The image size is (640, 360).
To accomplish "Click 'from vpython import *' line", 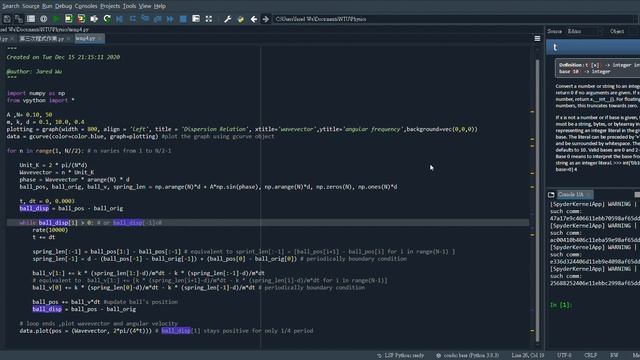I will coord(40,100).
